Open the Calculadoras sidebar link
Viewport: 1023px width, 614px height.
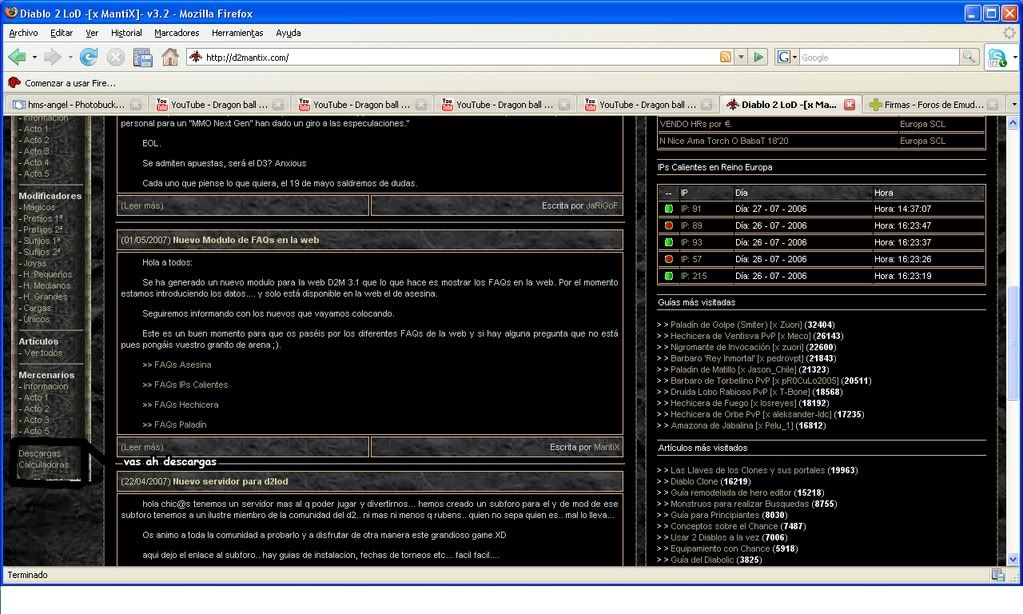pos(44,465)
